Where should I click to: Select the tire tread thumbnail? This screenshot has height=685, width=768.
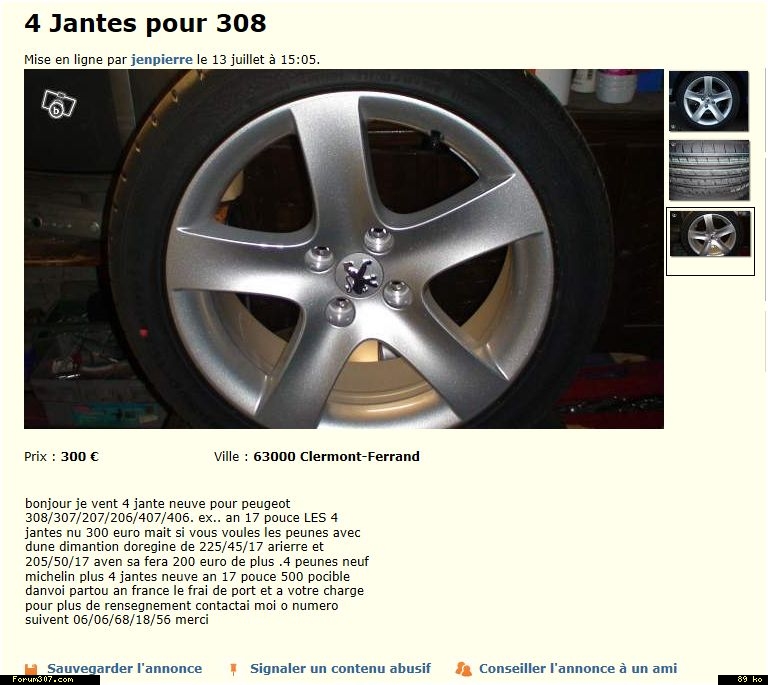pos(709,170)
